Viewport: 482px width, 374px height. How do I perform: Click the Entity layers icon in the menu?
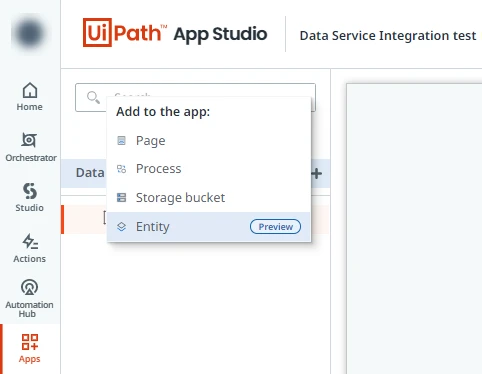[121, 227]
